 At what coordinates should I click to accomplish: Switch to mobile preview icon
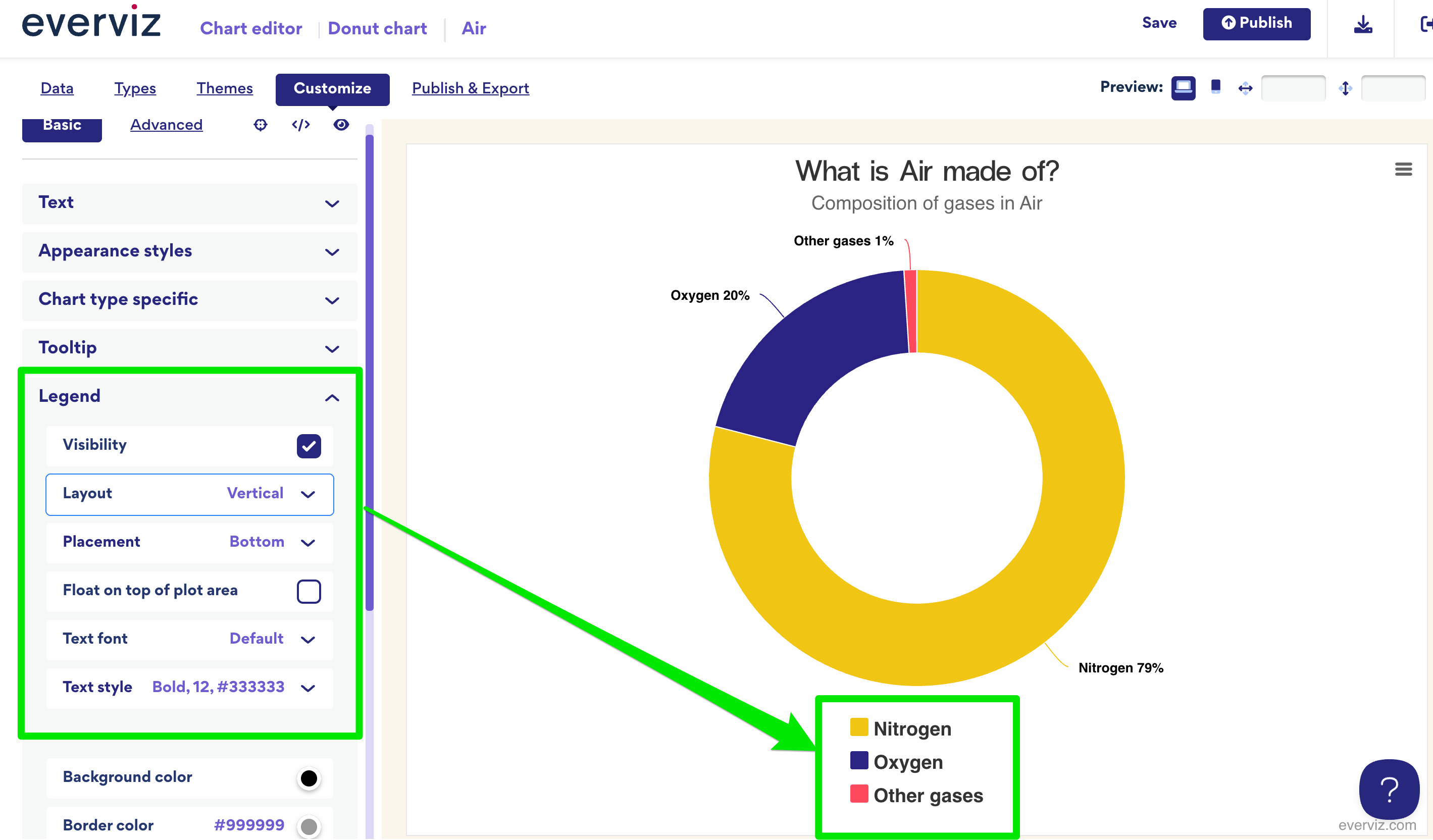(1215, 87)
